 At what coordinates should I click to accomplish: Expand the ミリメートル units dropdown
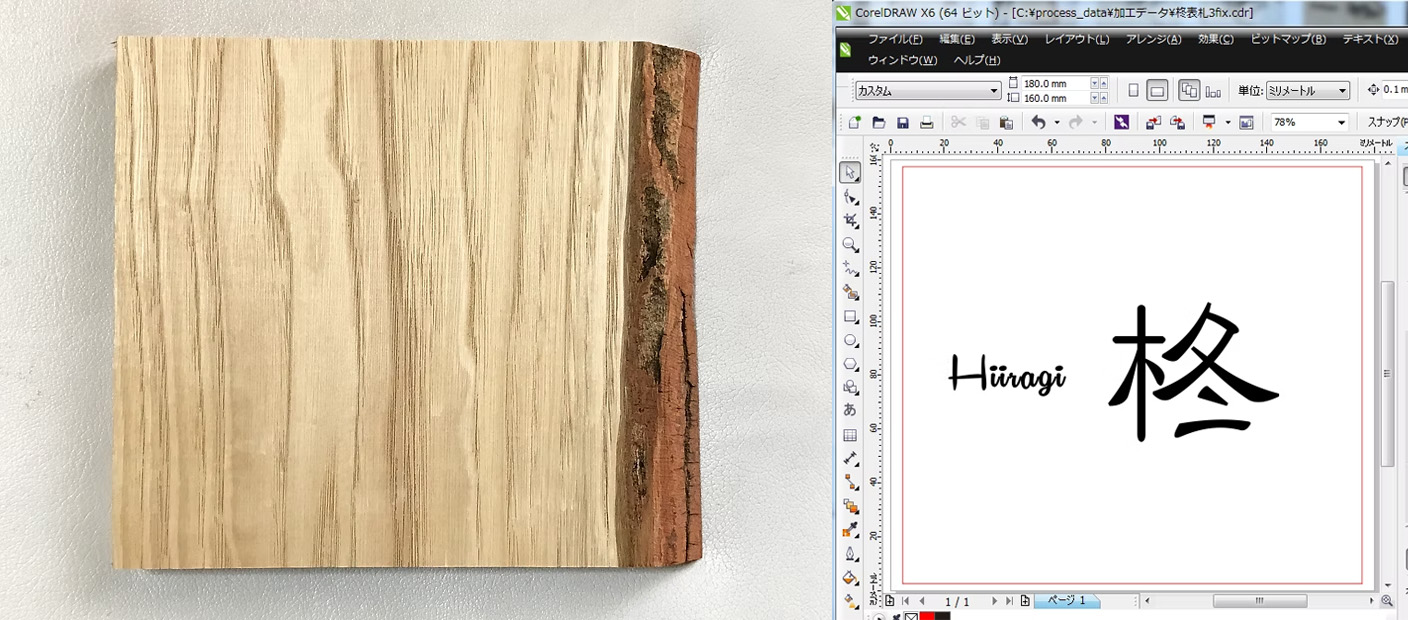[x=1341, y=91]
